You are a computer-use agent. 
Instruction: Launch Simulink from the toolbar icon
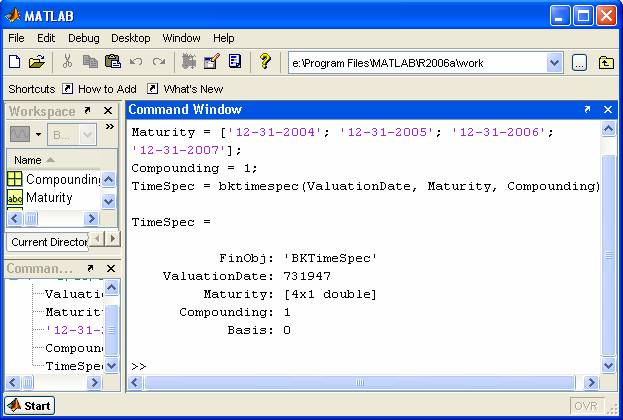[189, 62]
